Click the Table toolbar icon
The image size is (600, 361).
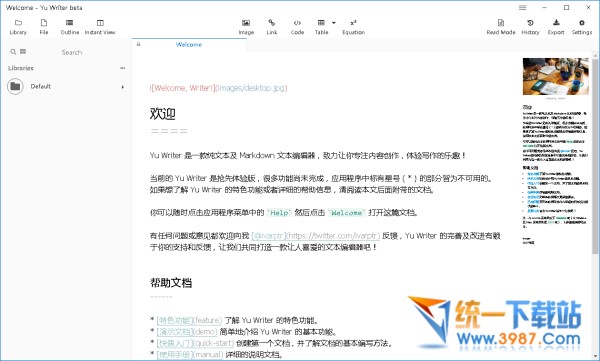(321, 23)
